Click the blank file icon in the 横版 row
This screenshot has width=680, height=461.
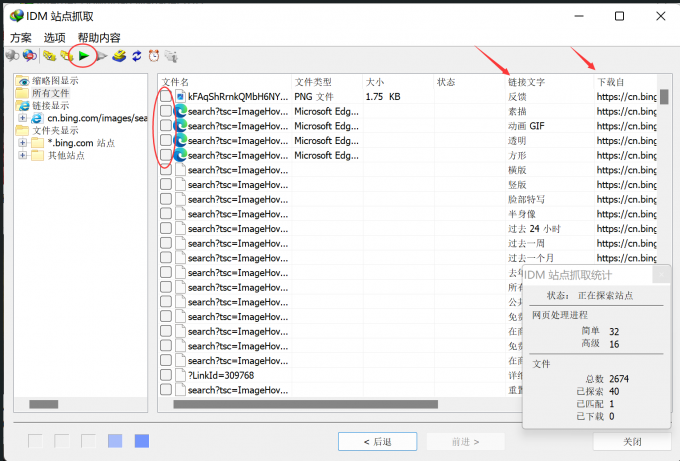point(180,170)
